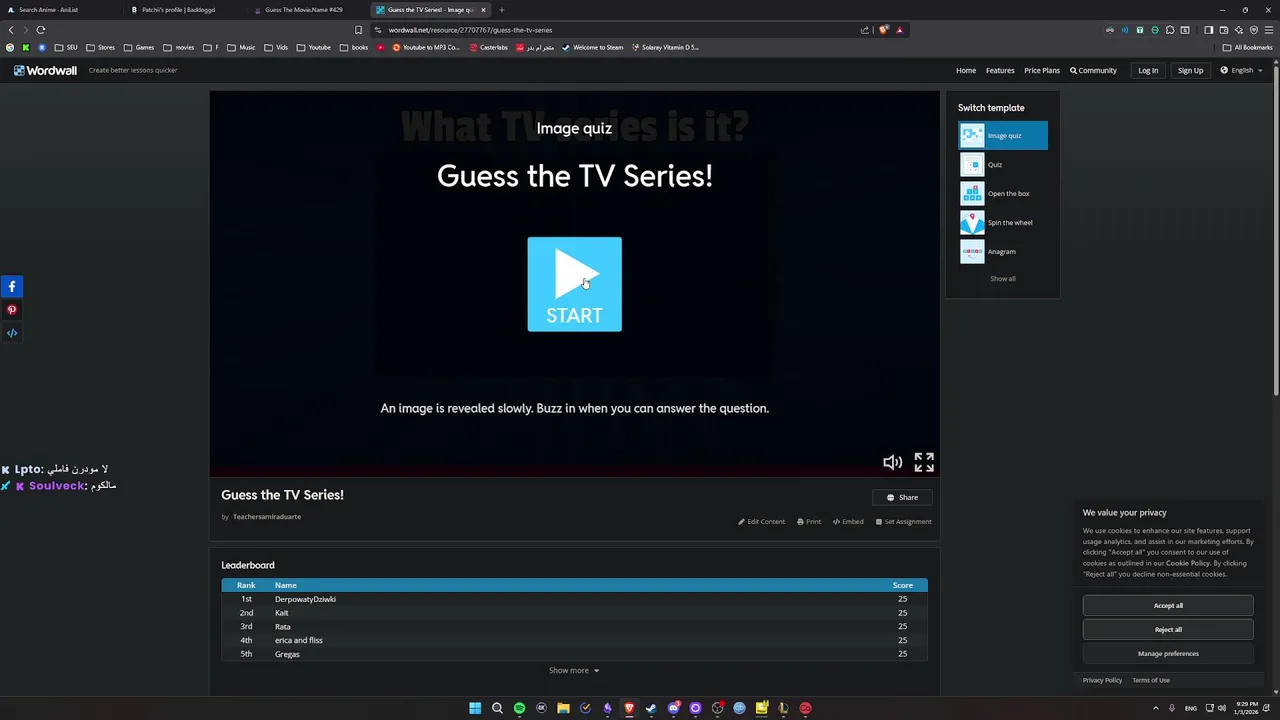The width and height of the screenshot is (1280, 720).
Task: Open the movies bookmarks folder
Action: coord(179,47)
